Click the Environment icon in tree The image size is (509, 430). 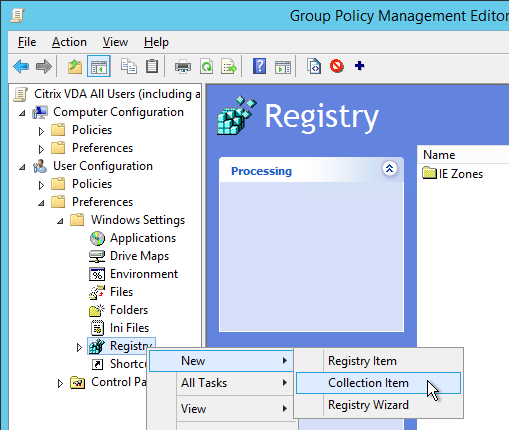tap(97, 274)
